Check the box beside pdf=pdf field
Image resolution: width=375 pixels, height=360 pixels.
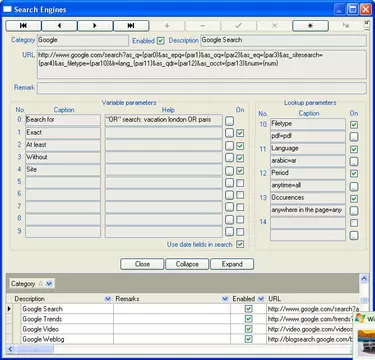[354, 137]
